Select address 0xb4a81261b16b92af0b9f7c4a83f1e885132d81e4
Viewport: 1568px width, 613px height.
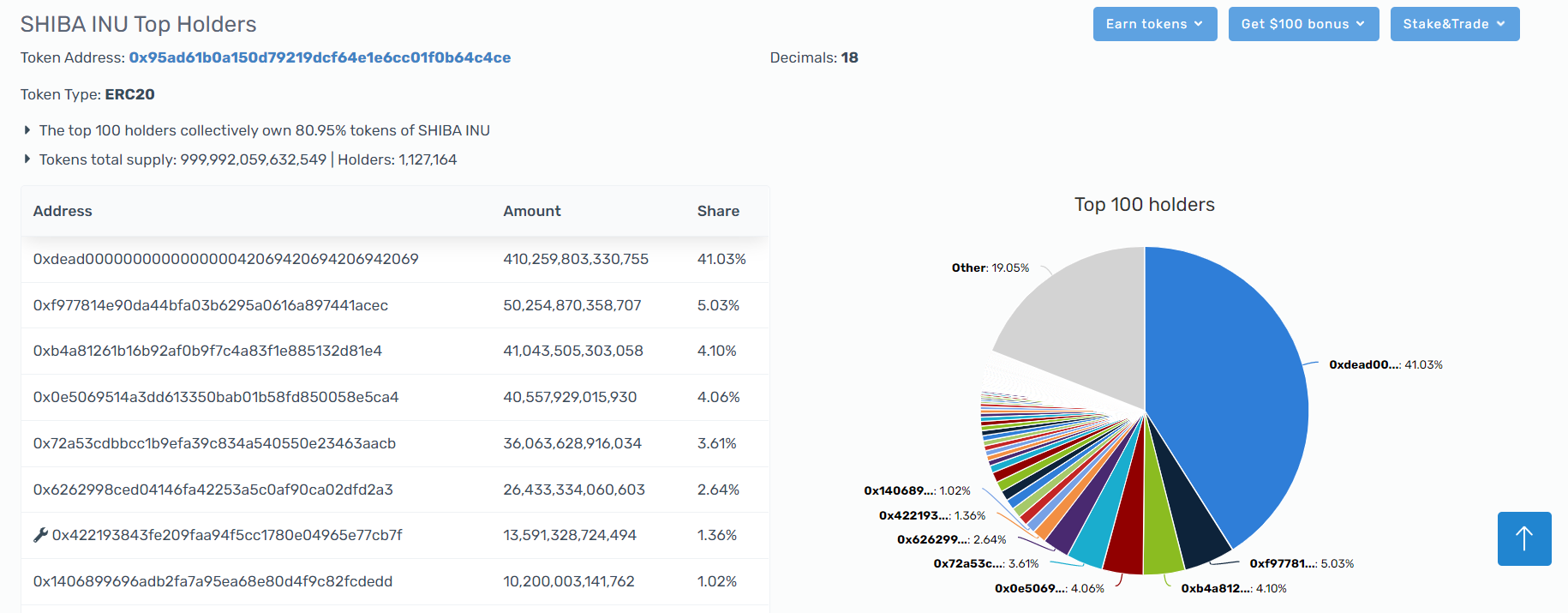(x=207, y=351)
